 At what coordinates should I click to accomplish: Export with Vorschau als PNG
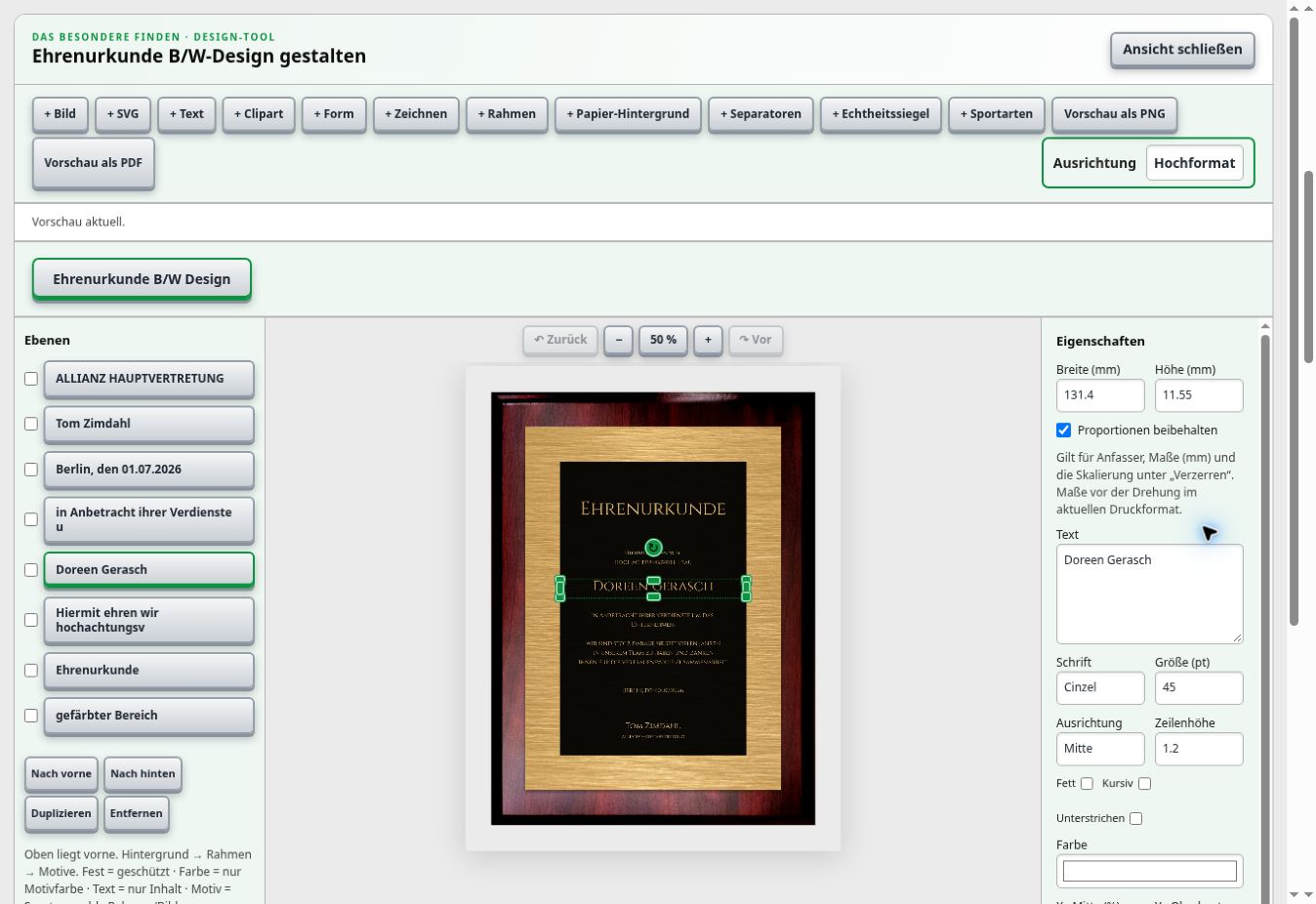(x=1115, y=114)
